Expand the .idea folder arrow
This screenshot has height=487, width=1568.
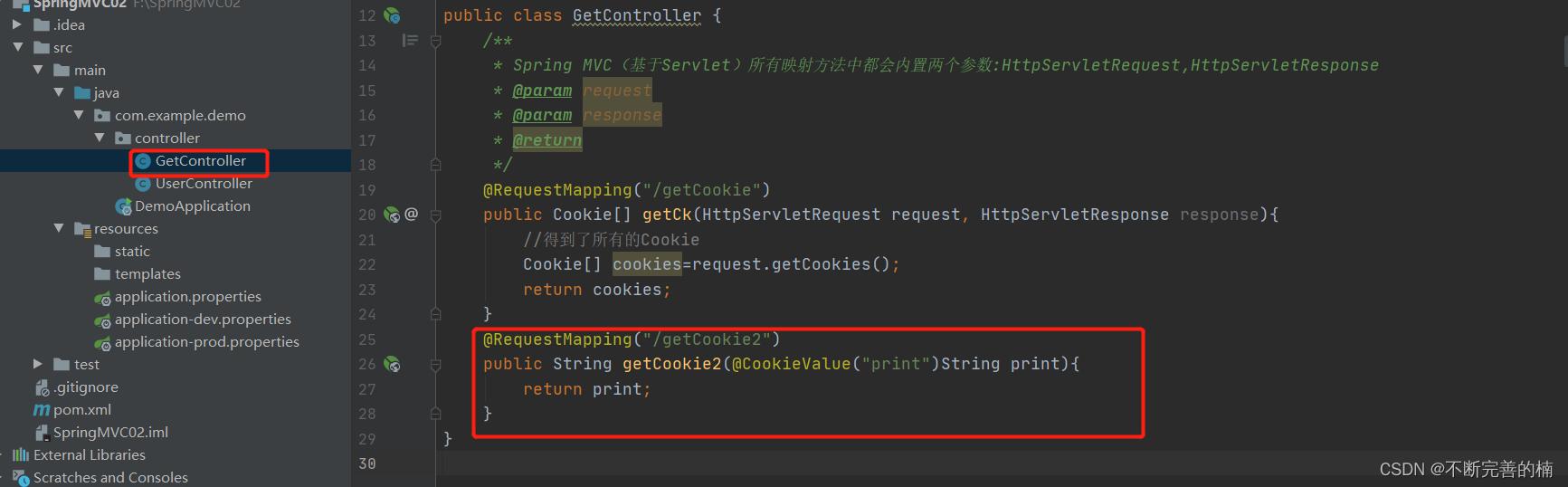tap(17, 24)
